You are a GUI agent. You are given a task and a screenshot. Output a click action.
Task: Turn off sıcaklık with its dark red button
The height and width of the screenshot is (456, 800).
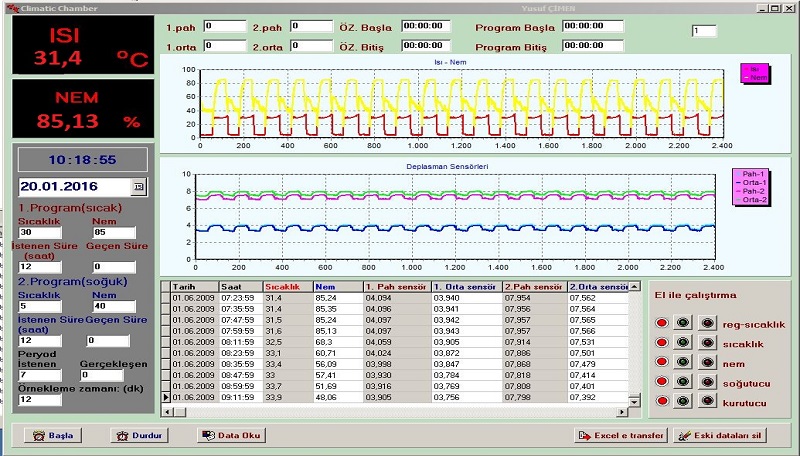click(707, 342)
